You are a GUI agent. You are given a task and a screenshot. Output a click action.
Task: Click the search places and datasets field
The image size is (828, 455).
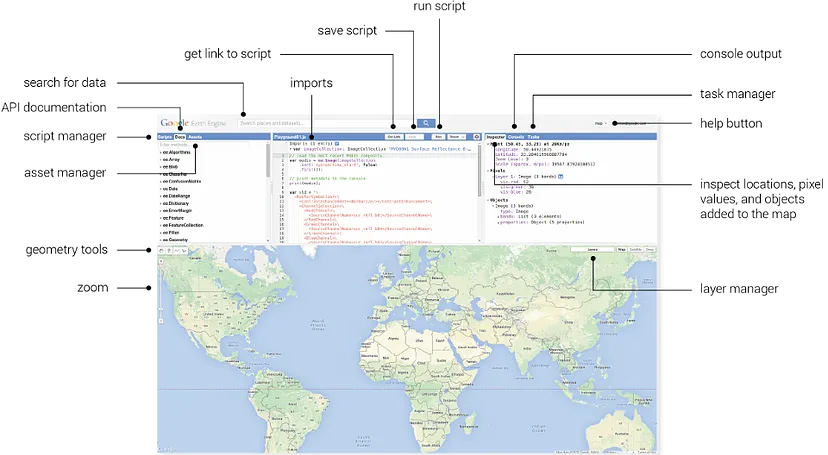point(326,124)
